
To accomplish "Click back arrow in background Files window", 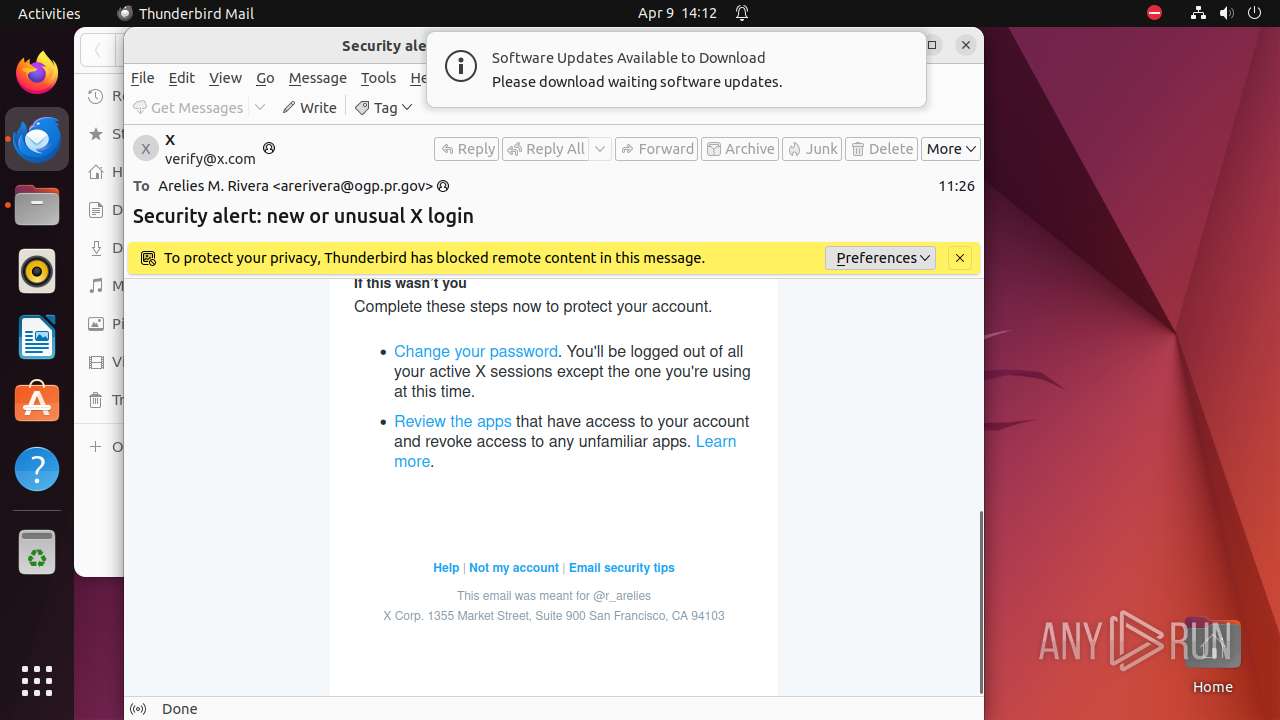I will click(97, 49).
